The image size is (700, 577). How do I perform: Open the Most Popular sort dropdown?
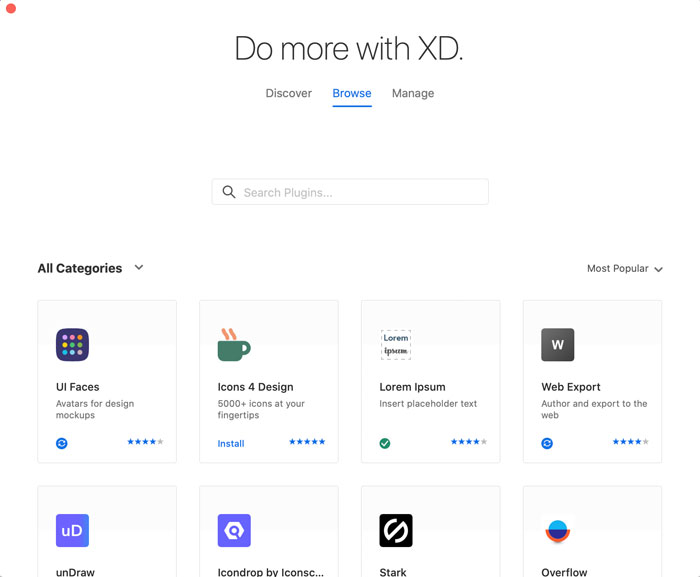(x=624, y=269)
